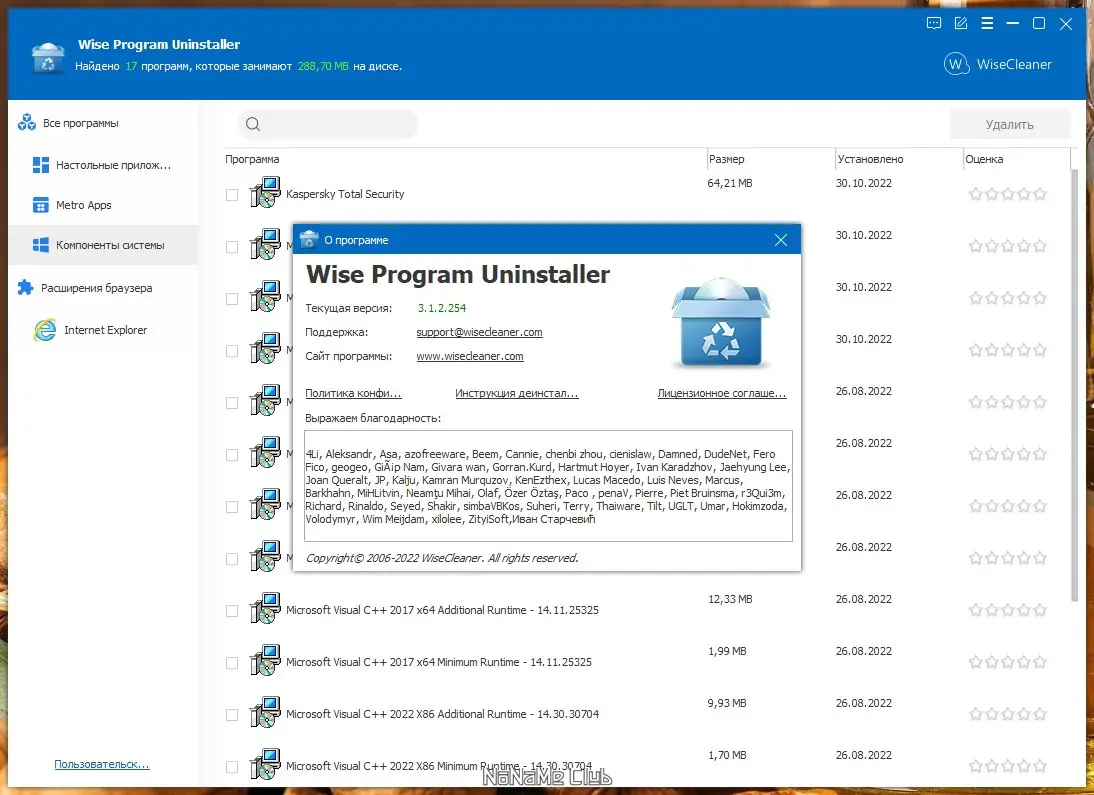The width and height of the screenshot is (1094, 795).
Task: Tick checkbox for Visual C++ 2017 x64 Additional Runtime
Action: pos(232,611)
